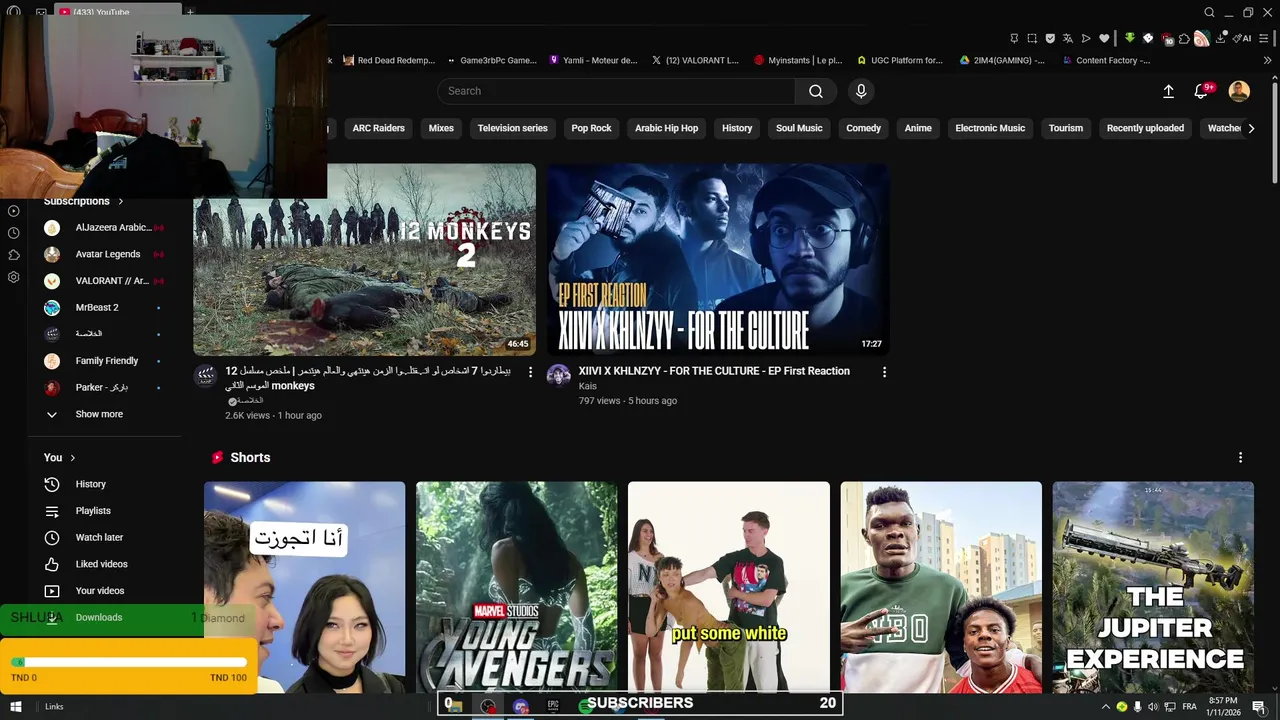The width and height of the screenshot is (1280, 720).
Task: Click the translate page icon
Action: click(1068, 38)
